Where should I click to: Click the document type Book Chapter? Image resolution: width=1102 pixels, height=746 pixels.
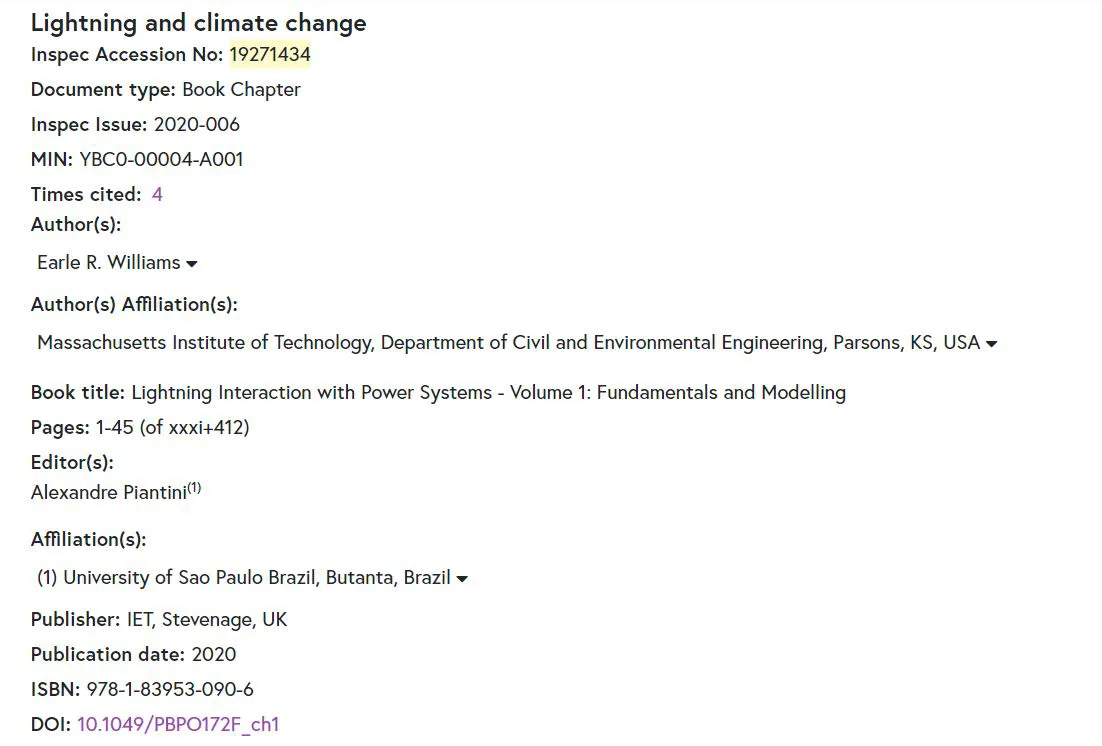[x=241, y=89]
